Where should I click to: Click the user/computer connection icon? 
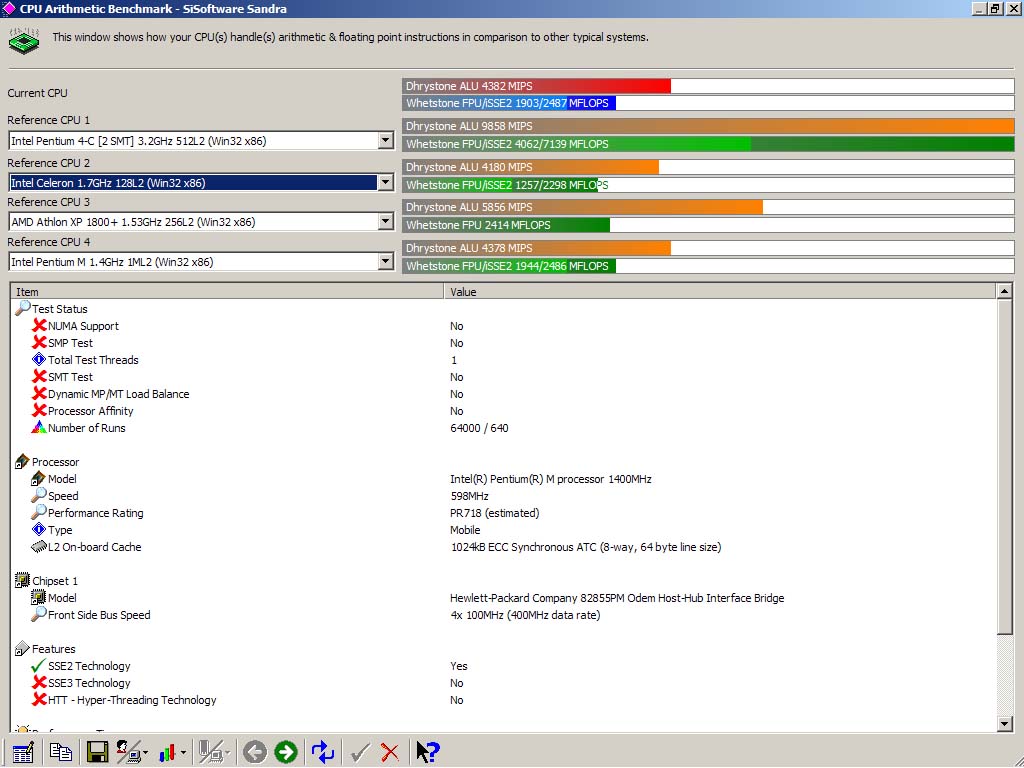[x=129, y=752]
